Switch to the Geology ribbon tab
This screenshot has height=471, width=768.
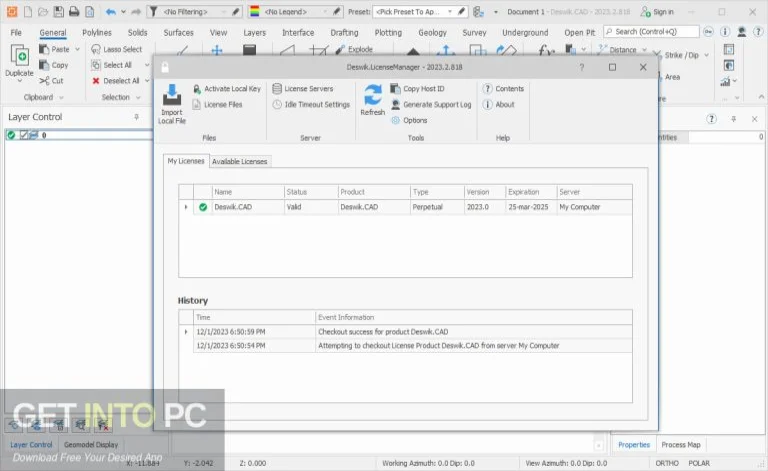pos(432,32)
